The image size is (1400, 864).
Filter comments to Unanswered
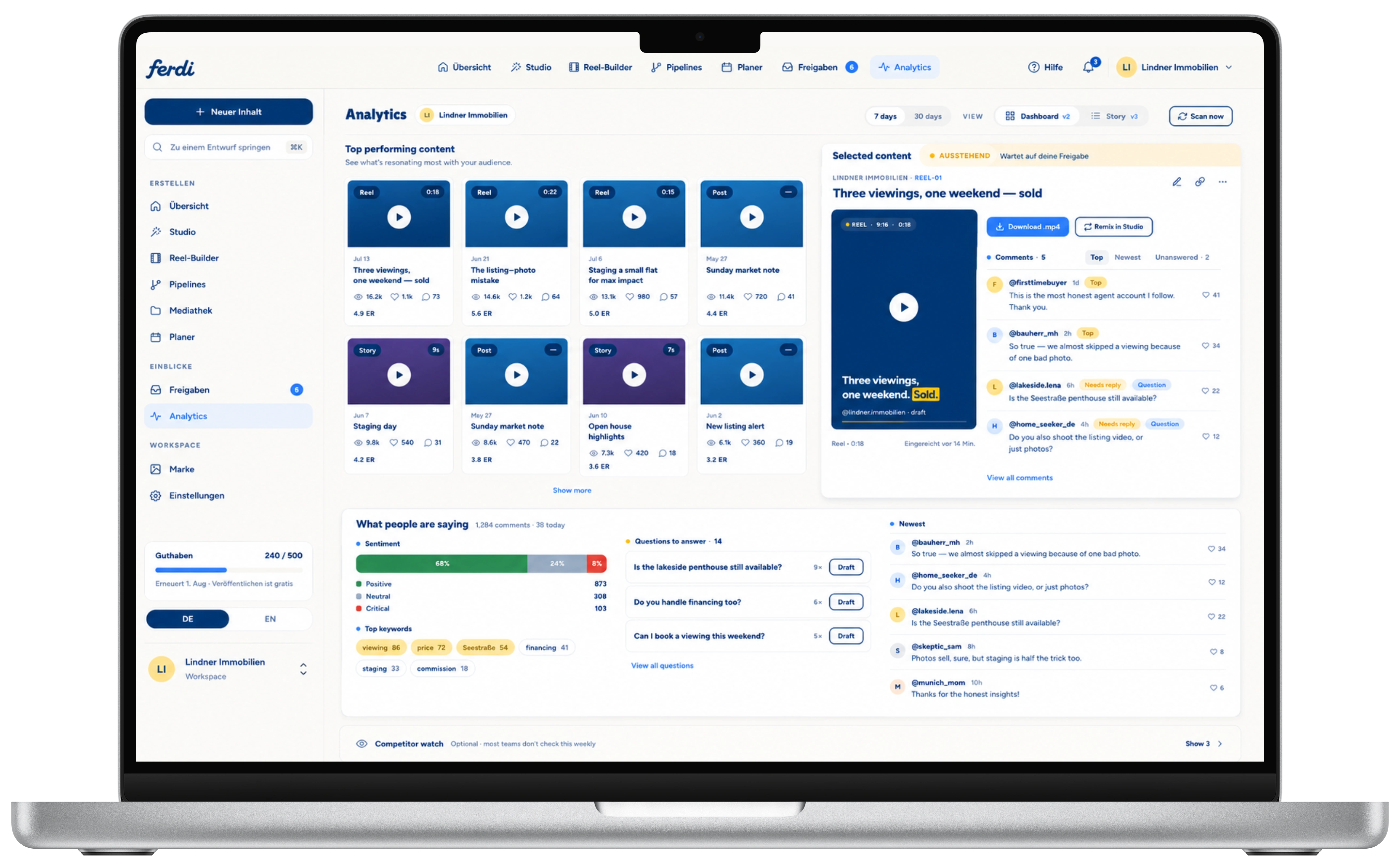[x=1182, y=258]
